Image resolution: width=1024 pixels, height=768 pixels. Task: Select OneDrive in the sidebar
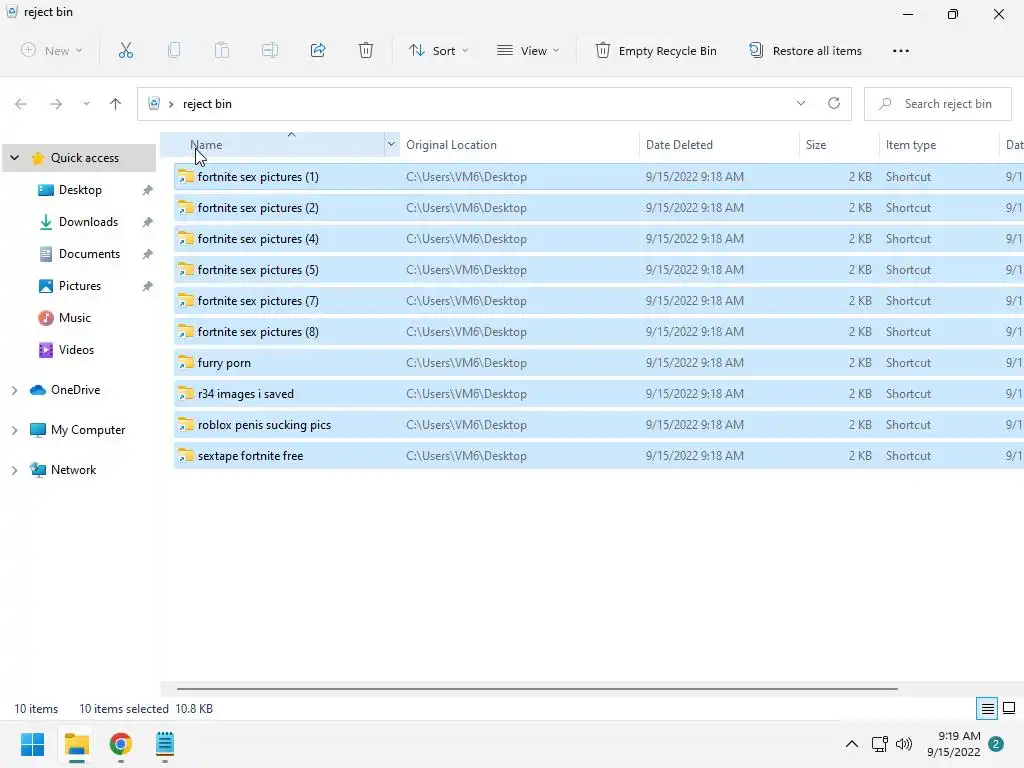(x=75, y=390)
